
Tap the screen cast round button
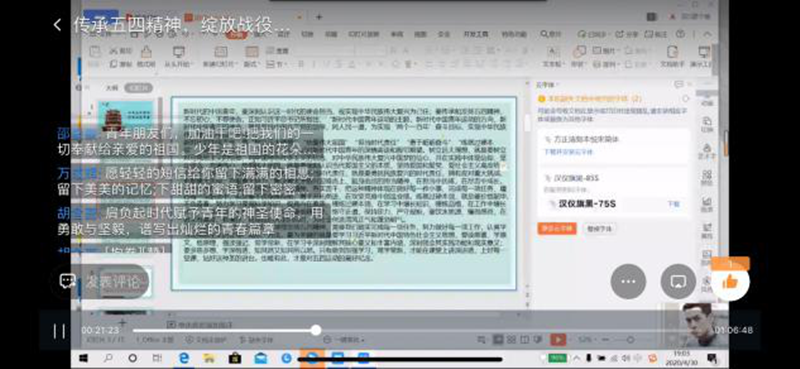tap(678, 281)
